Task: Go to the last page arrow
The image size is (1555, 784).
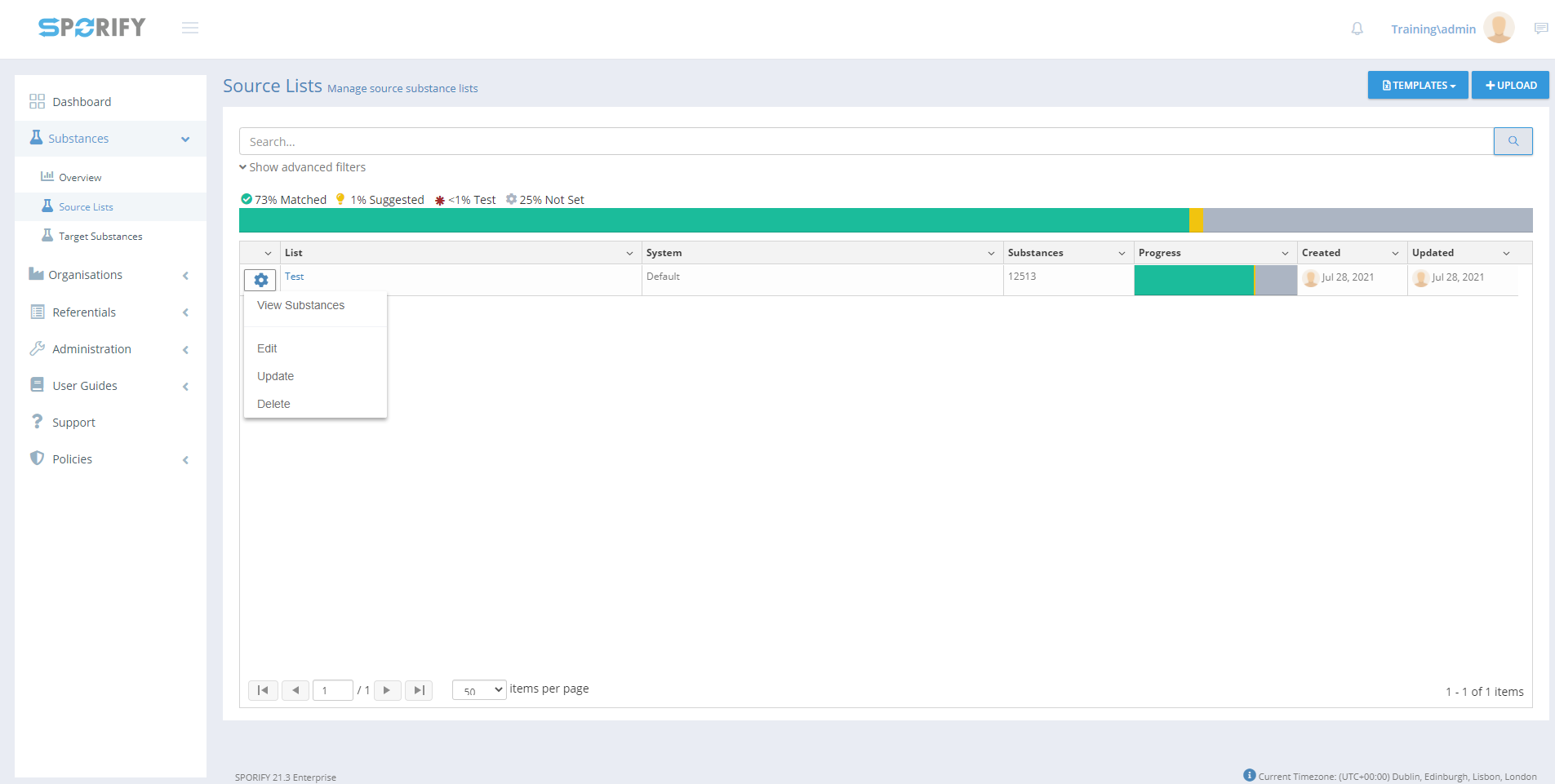Action: tap(419, 690)
